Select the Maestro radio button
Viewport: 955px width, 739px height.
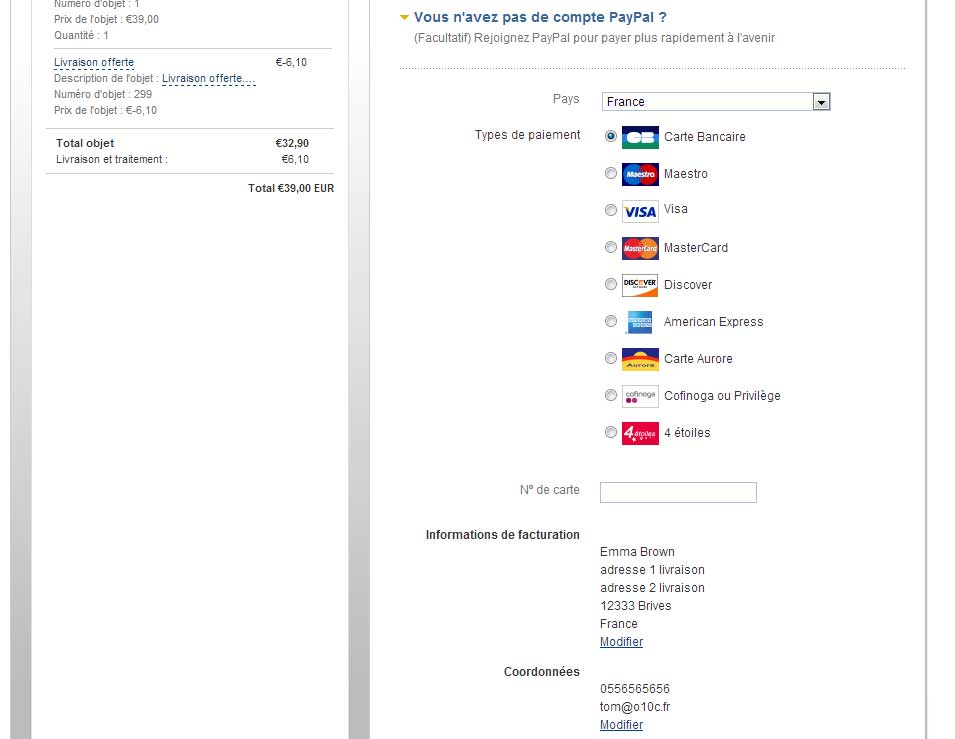(611, 173)
